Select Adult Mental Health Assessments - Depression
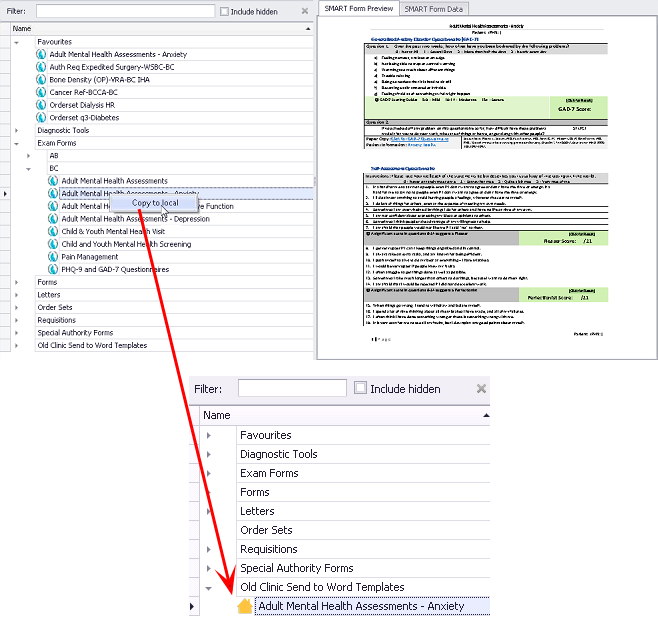 point(136,219)
